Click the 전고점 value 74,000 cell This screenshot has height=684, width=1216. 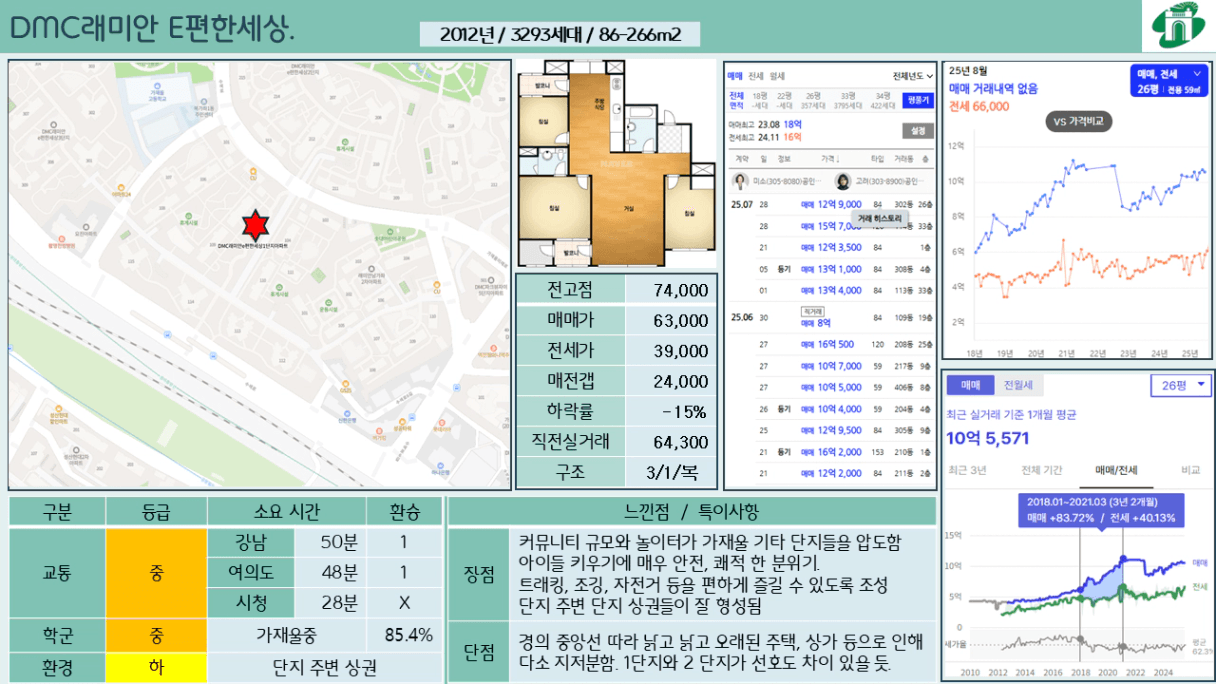coord(672,290)
